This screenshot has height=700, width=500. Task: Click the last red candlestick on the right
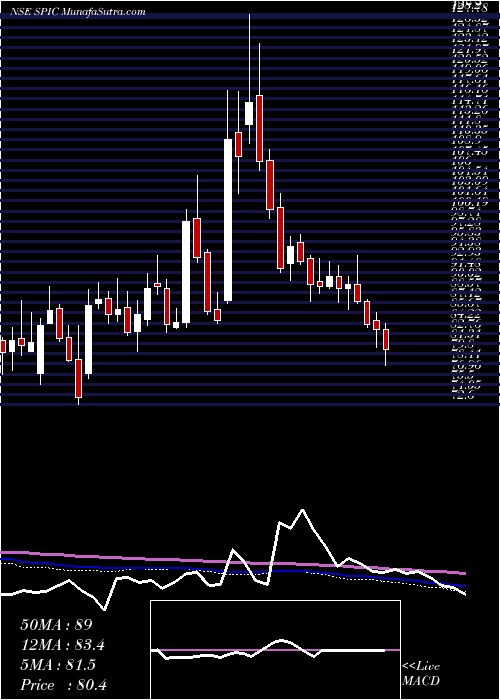[386, 339]
